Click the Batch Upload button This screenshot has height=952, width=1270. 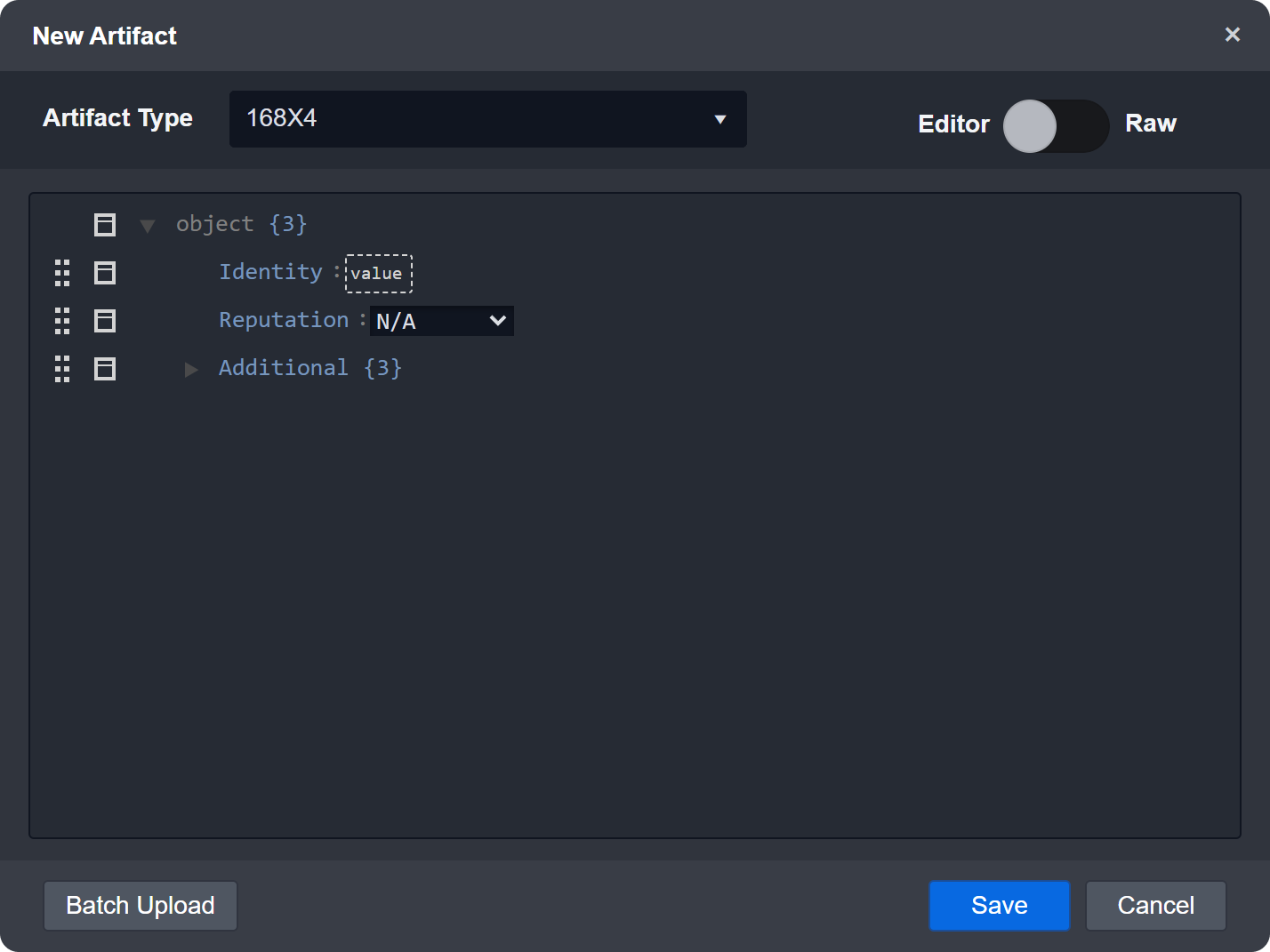click(x=140, y=905)
